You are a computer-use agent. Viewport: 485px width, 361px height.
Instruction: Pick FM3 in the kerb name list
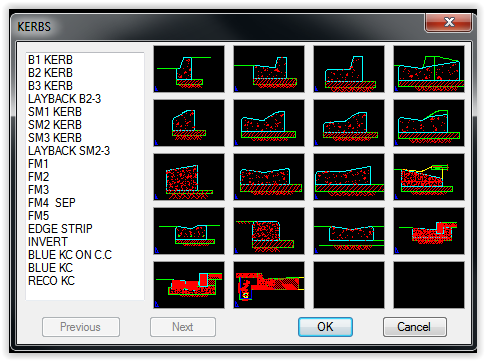pos(39,190)
